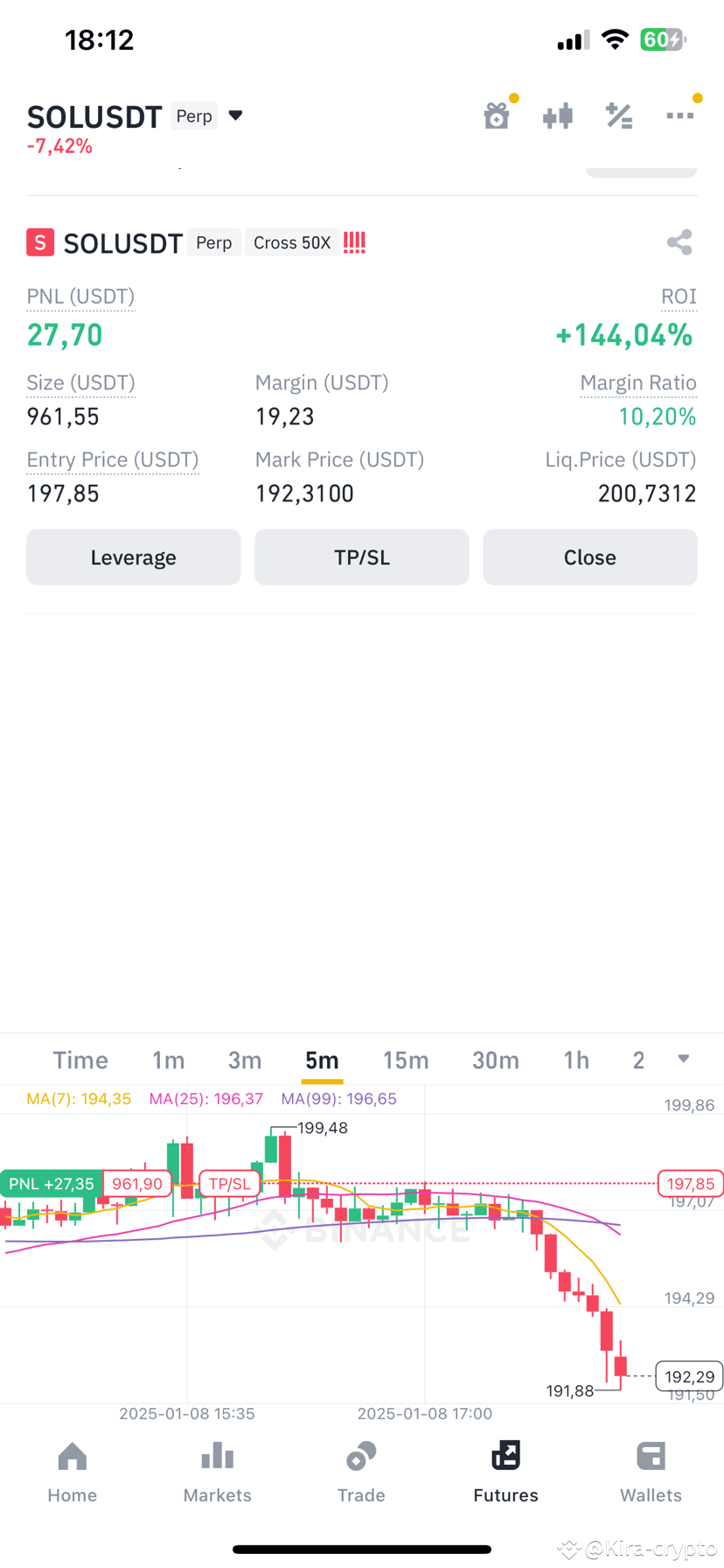Open the Markets tab
The width and height of the screenshot is (724, 1568).
(217, 1473)
